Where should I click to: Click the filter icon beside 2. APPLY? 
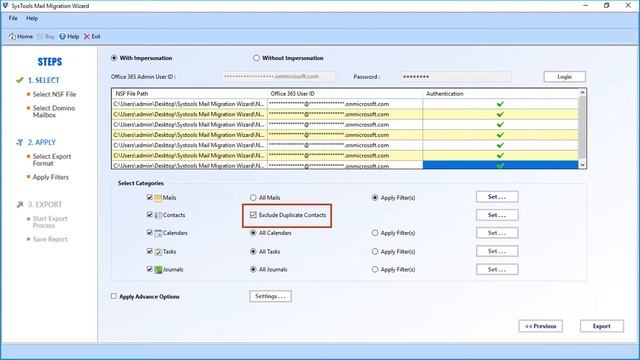click(20, 142)
